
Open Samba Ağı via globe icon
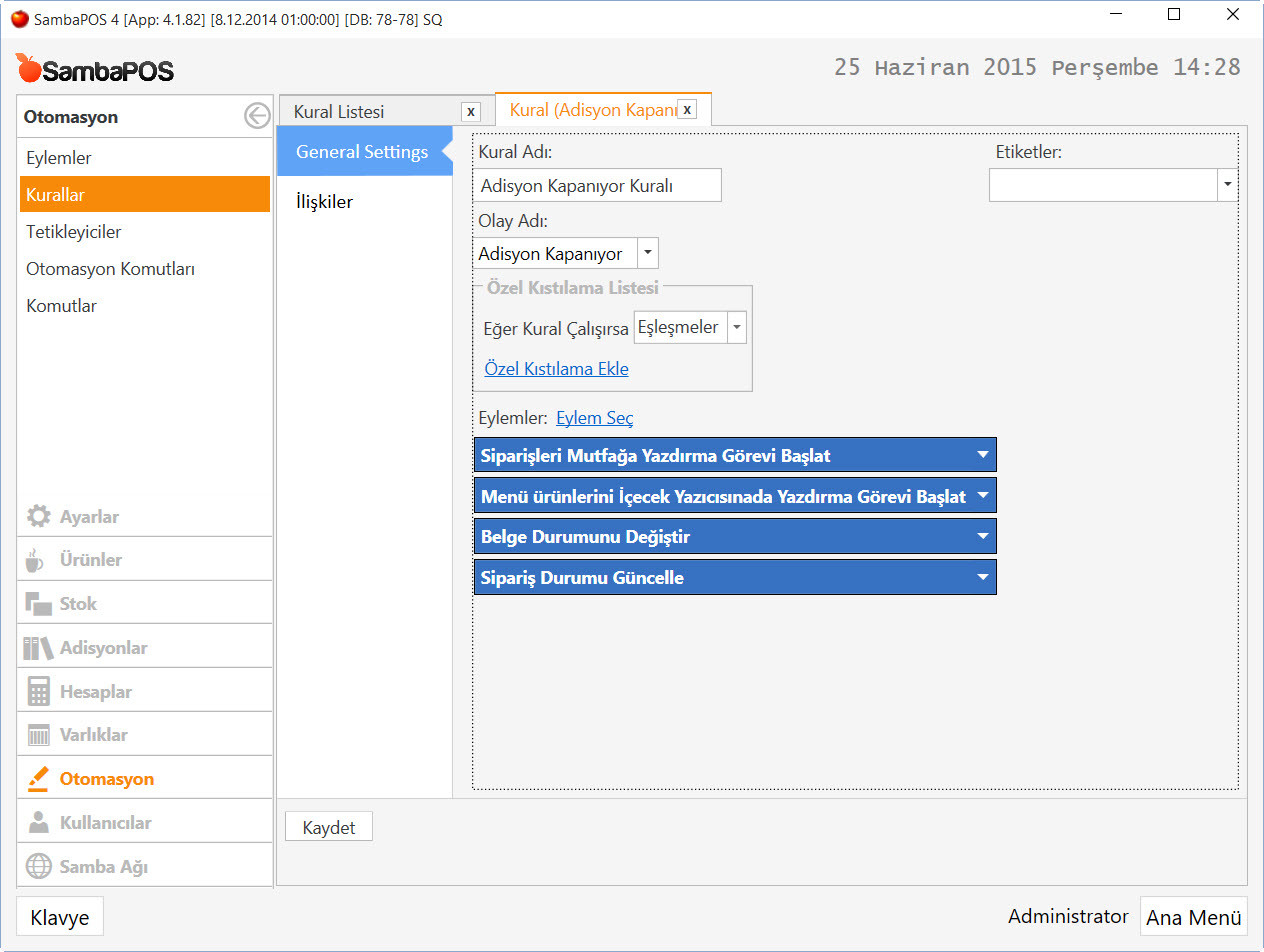pos(38,866)
